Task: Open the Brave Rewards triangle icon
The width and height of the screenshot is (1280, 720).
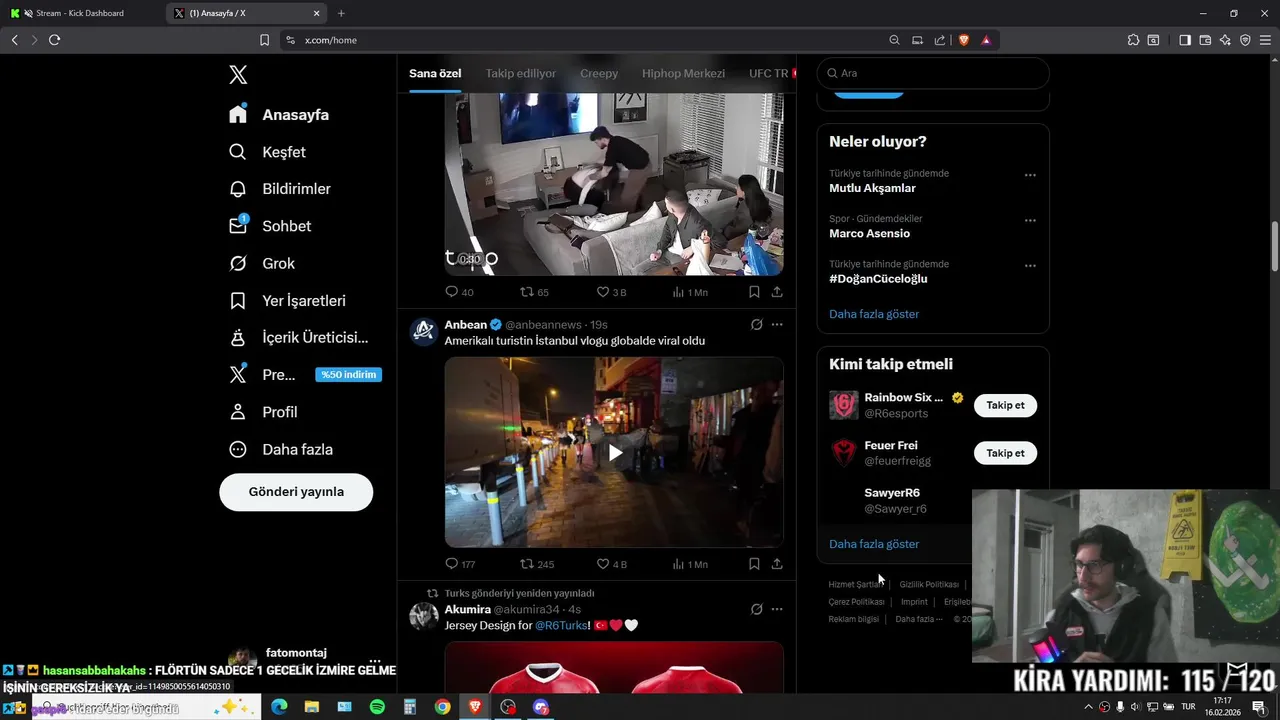Action: click(x=986, y=40)
